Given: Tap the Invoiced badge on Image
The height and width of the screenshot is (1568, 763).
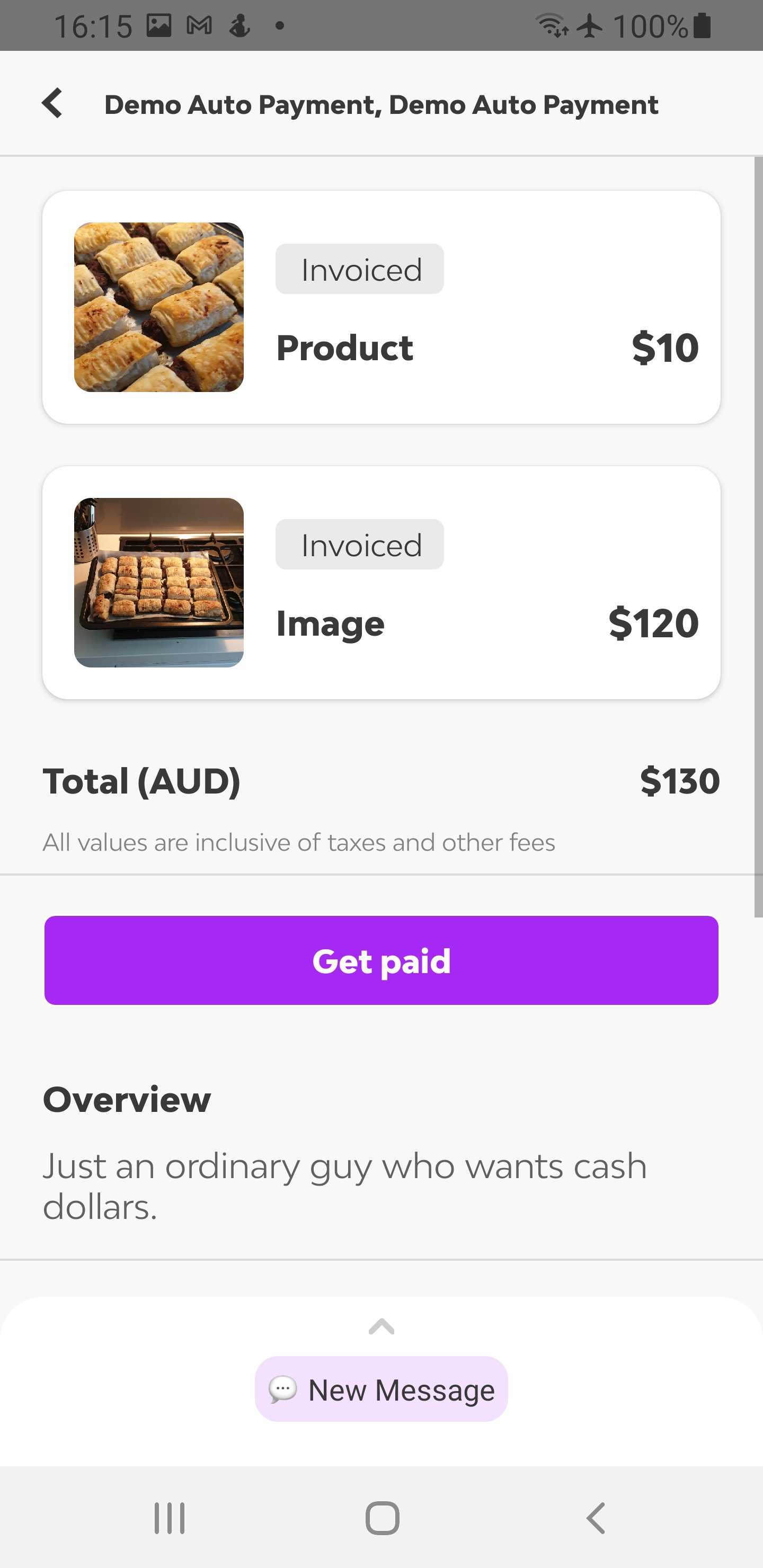Looking at the screenshot, I should [360, 544].
